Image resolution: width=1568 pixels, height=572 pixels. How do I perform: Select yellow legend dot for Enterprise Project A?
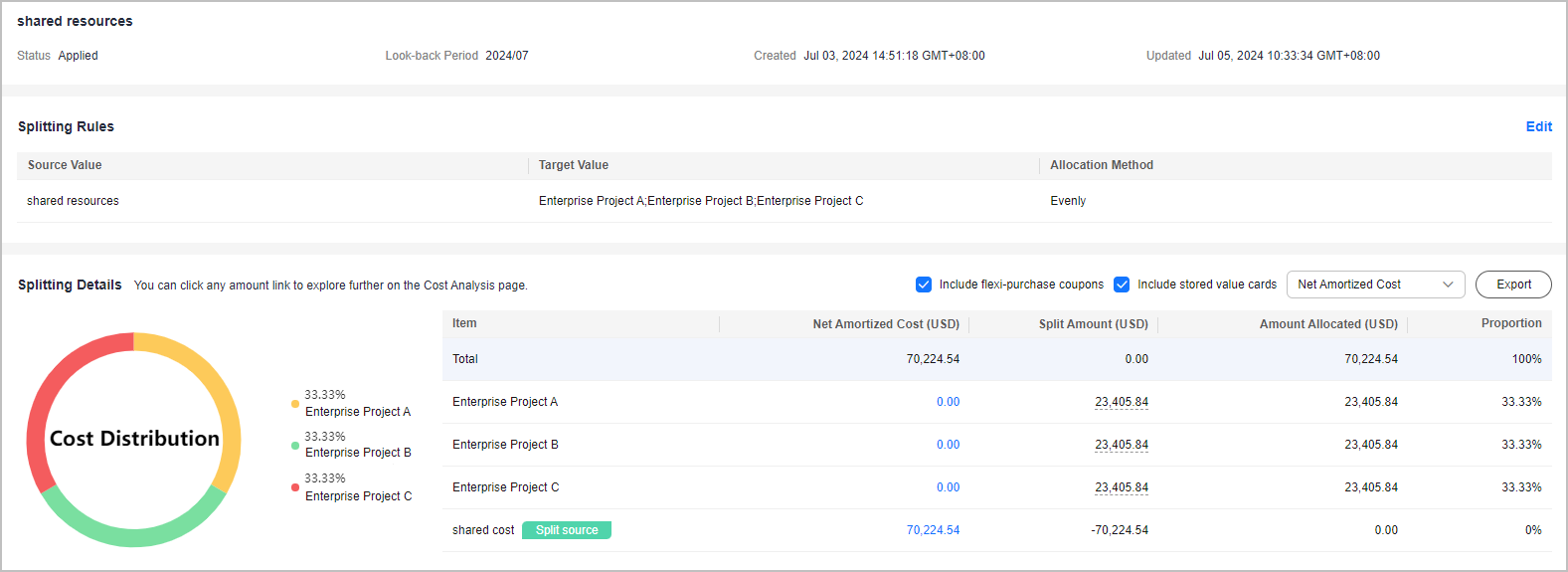click(295, 404)
